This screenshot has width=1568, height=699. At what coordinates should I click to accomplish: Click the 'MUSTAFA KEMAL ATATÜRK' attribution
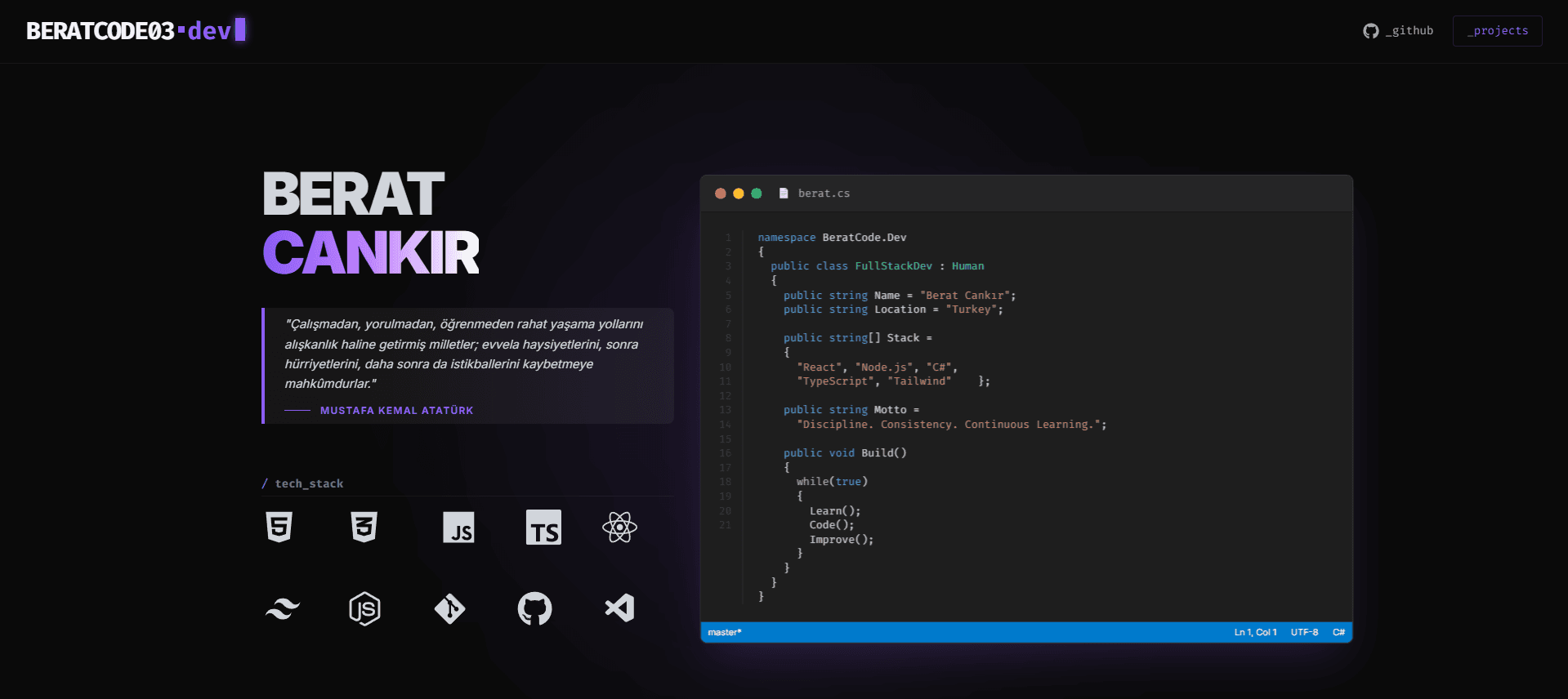397,411
